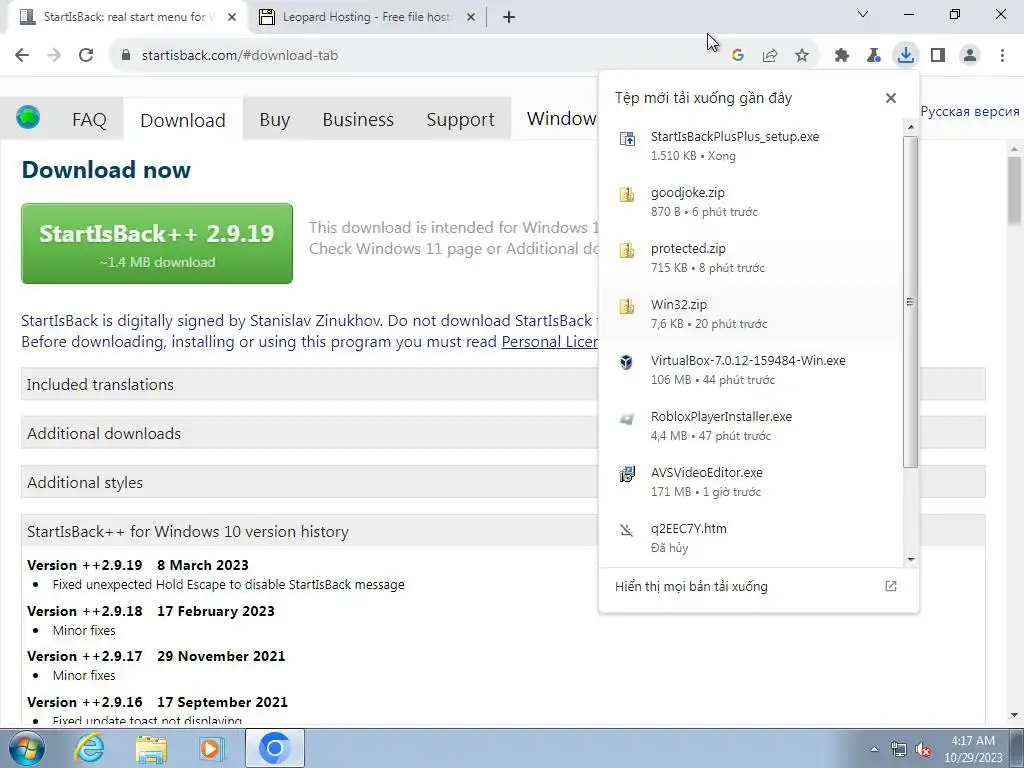The image size is (1024, 768).
Task: Switch to the Leopard Hosting tab
Action: 368,17
